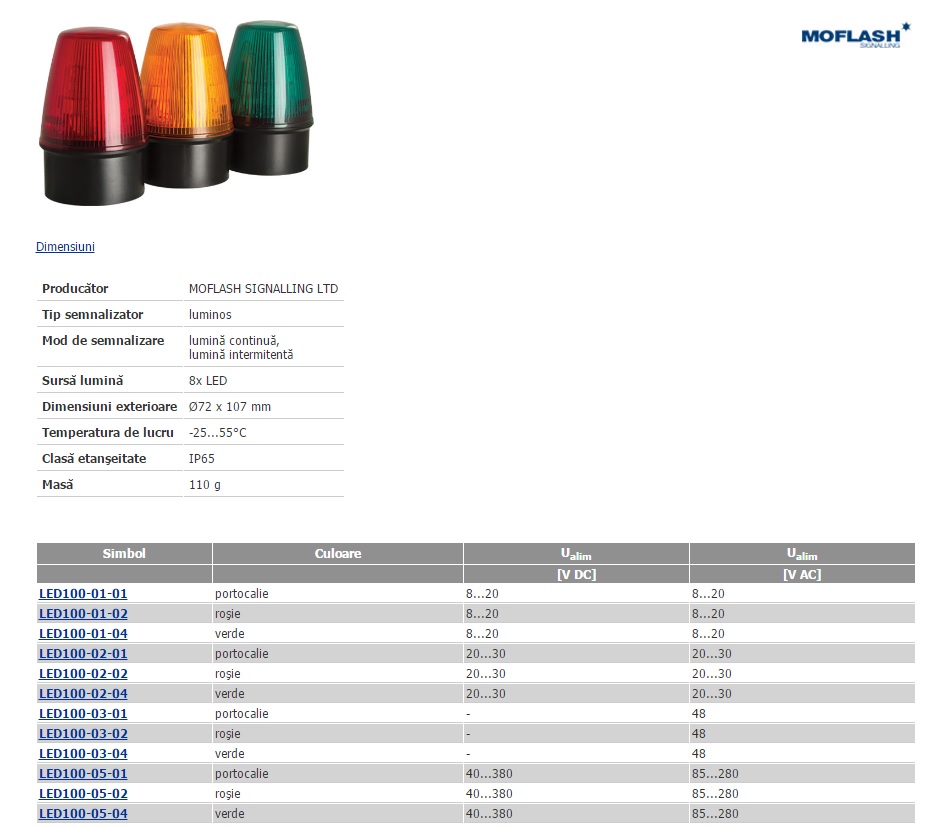Click roșie color in LED100-03-02 row

[228, 734]
